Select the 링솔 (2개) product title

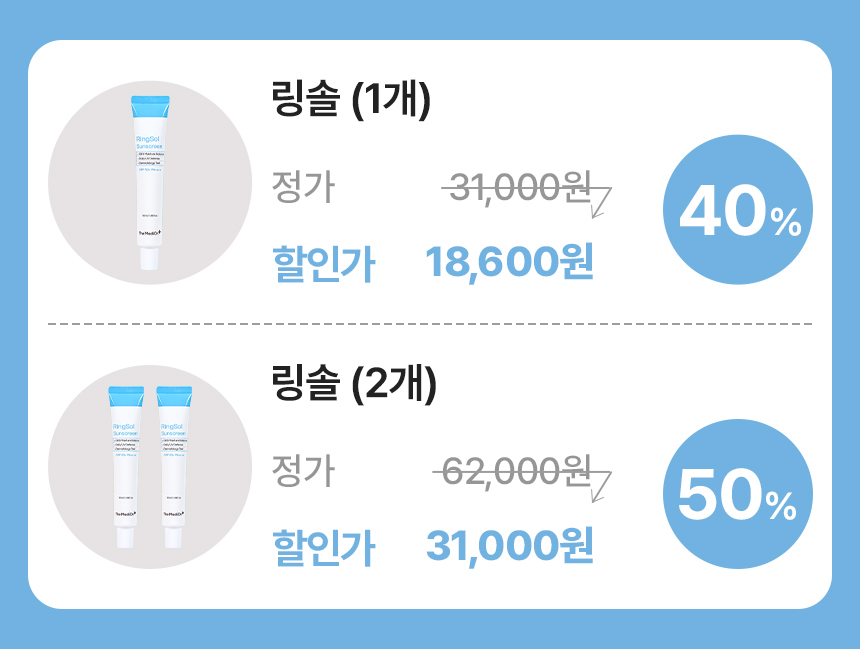(x=354, y=386)
